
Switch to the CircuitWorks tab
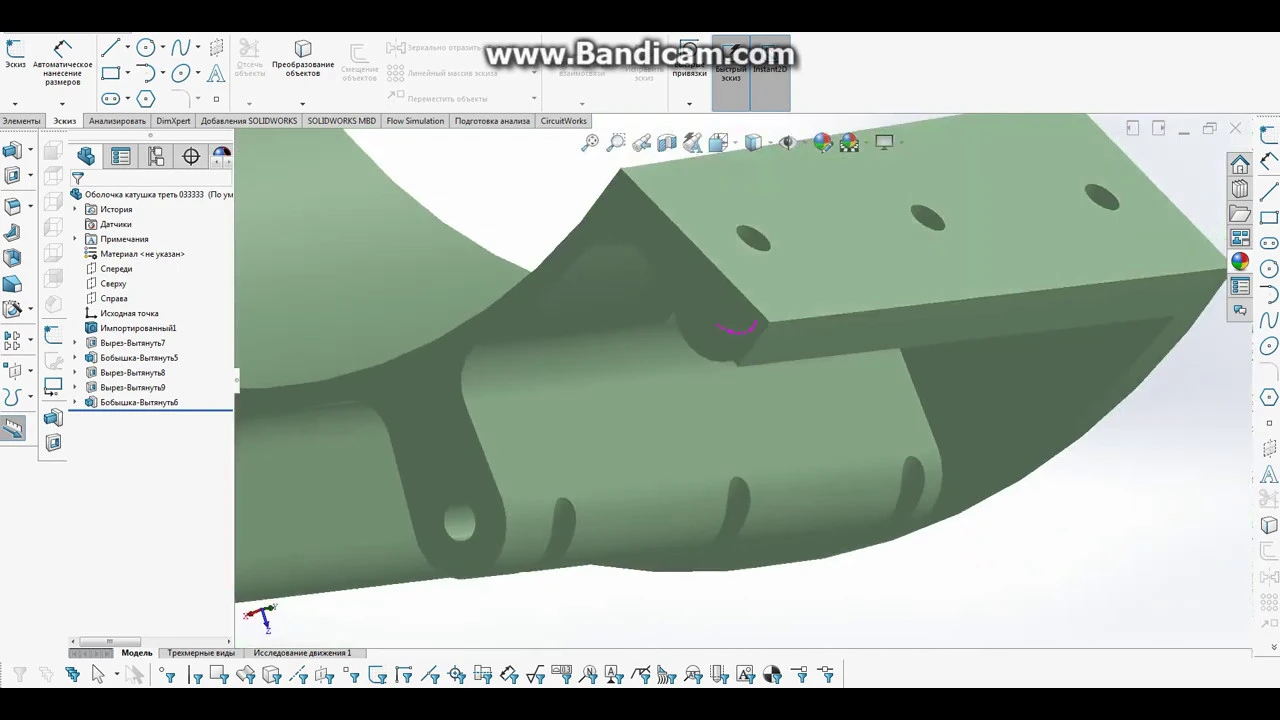click(x=564, y=121)
